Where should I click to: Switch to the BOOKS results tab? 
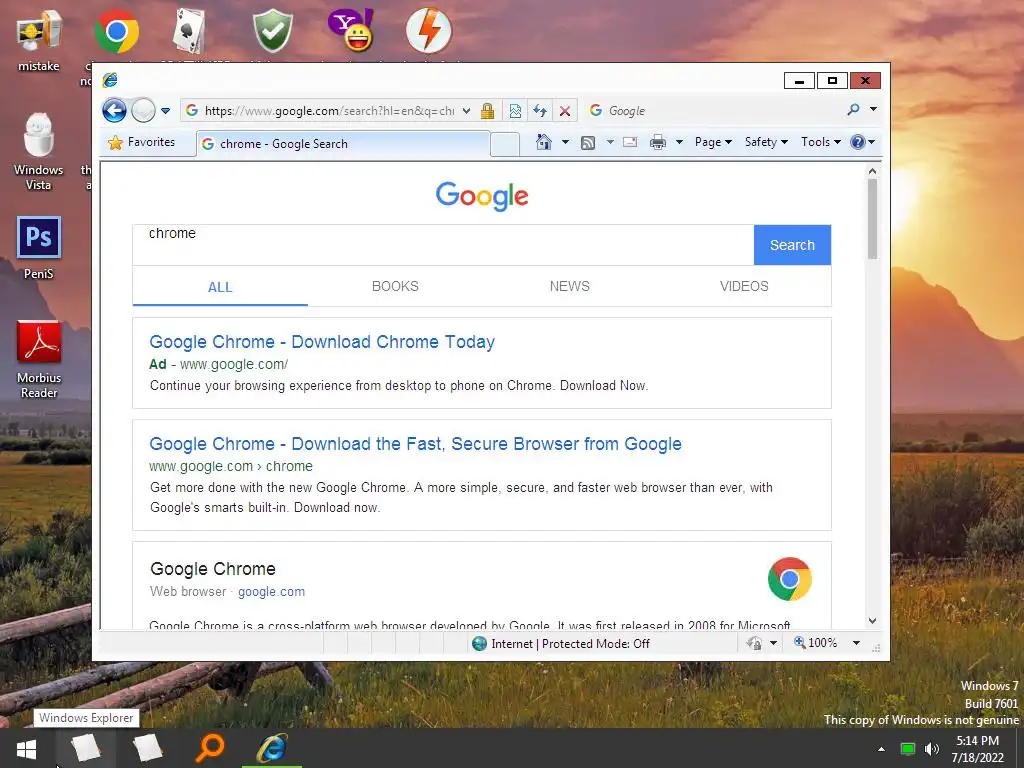[x=395, y=286]
